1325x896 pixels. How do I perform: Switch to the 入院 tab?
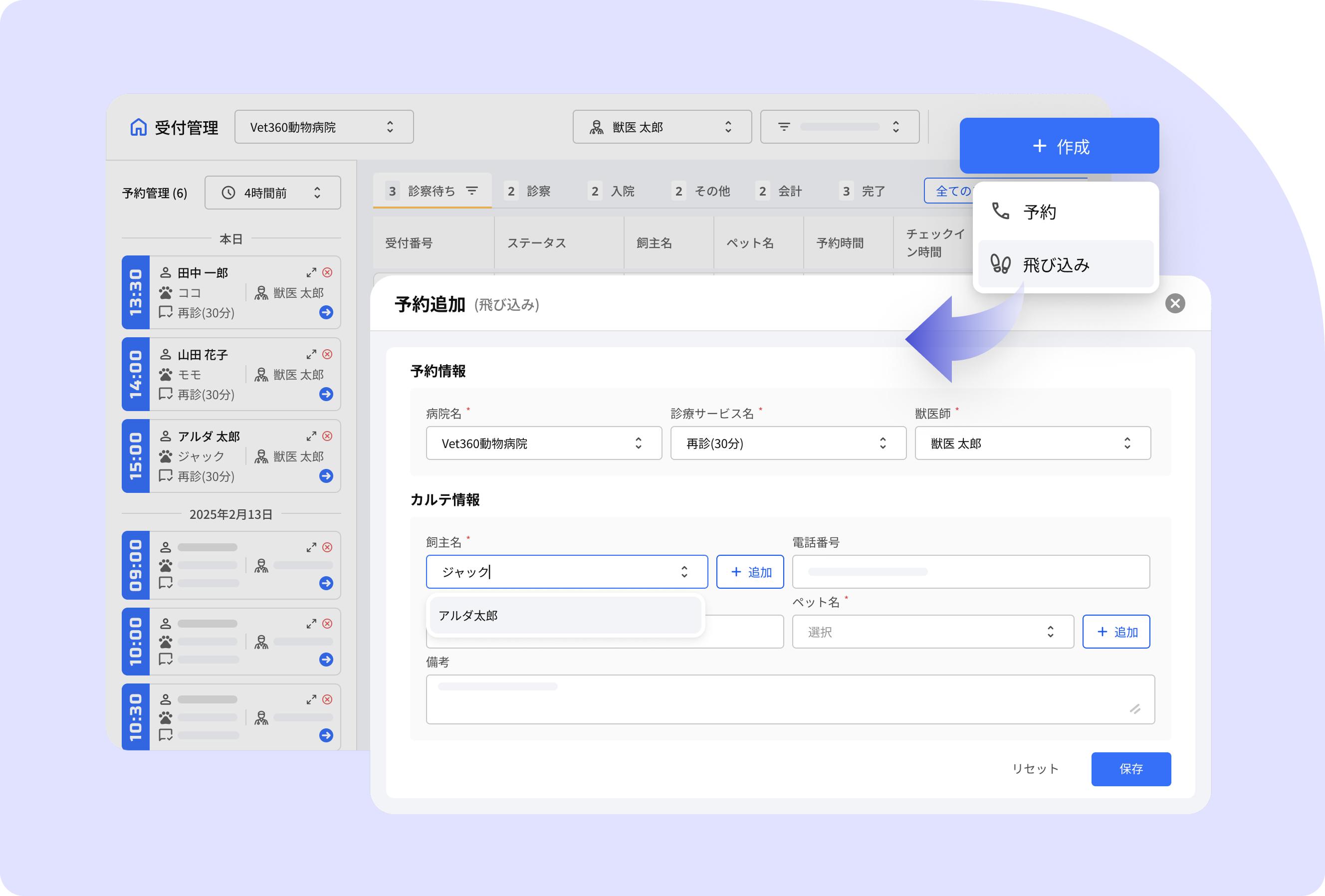[611, 191]
